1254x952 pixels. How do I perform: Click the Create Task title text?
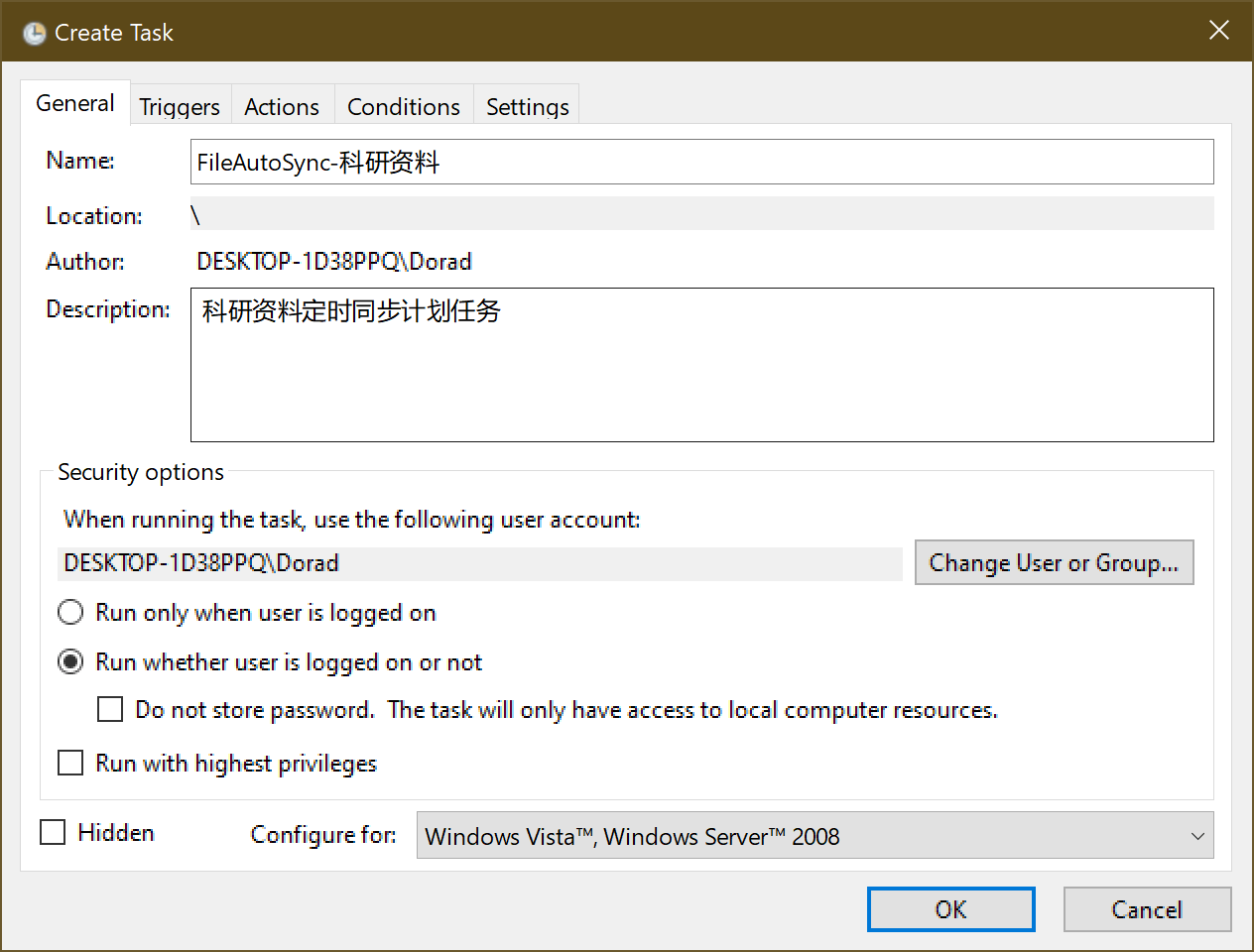pyautogui.click(x=114, y=33)
